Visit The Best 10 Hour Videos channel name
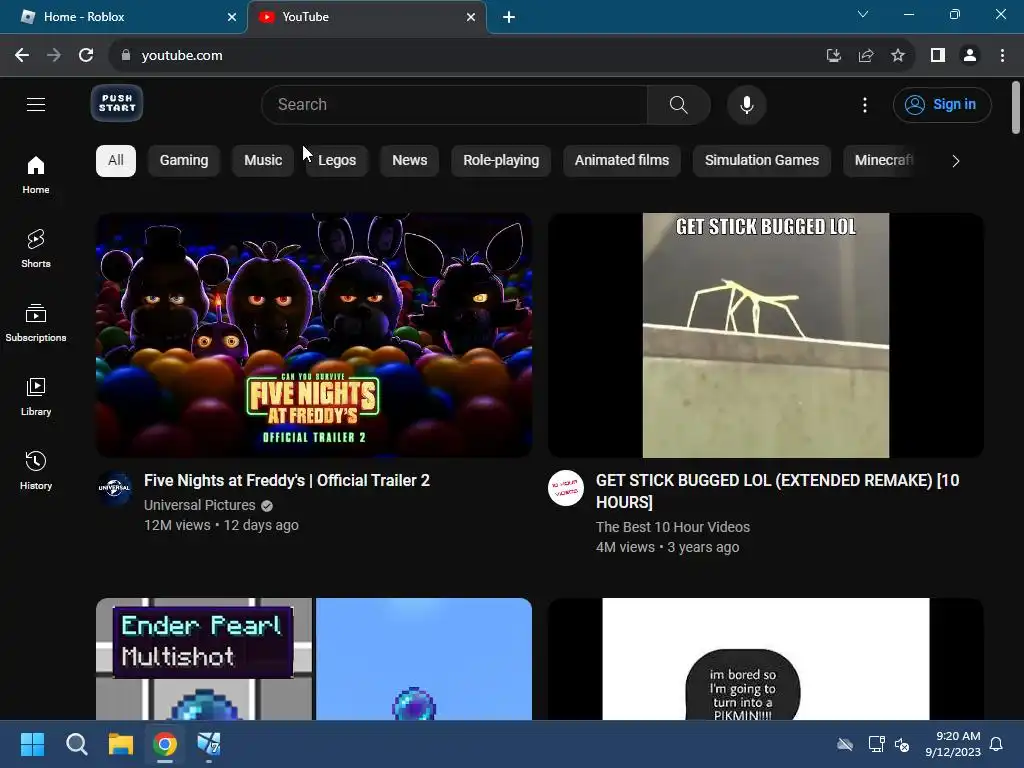 pyautogui.click(x=673, y=527)
